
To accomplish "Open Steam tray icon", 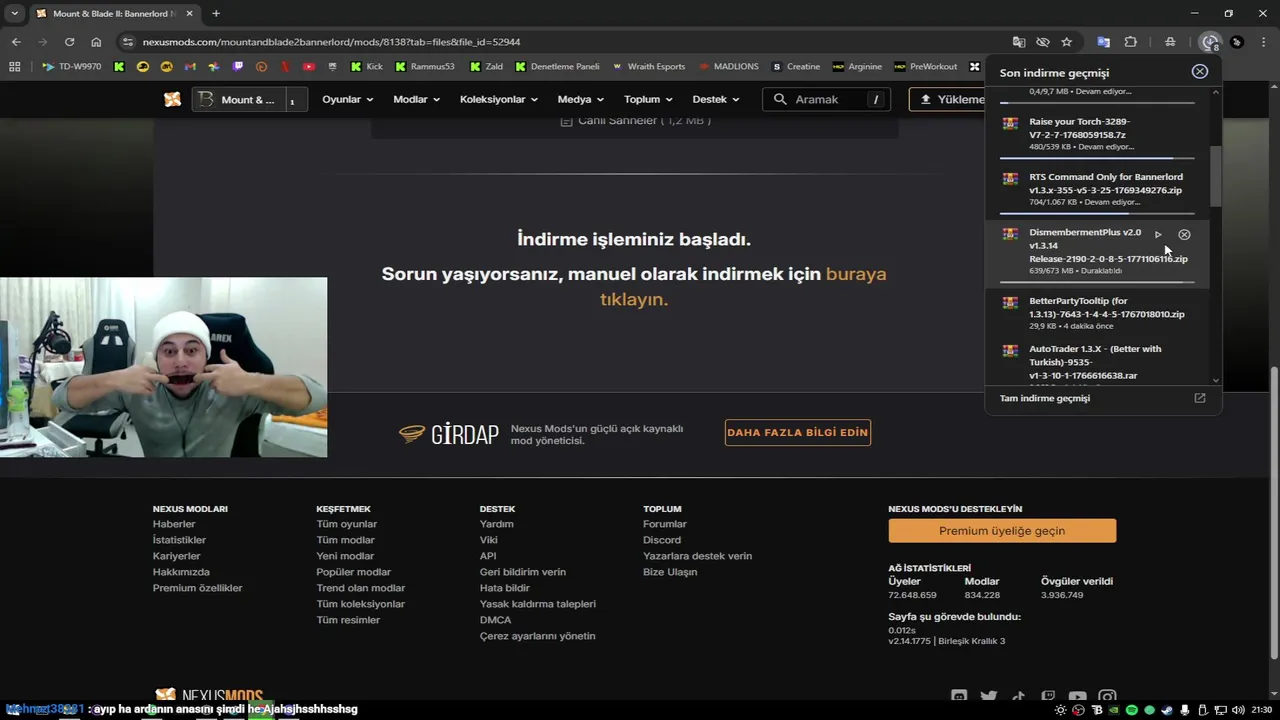I will pyautogui.click(x=1165, y=710).
